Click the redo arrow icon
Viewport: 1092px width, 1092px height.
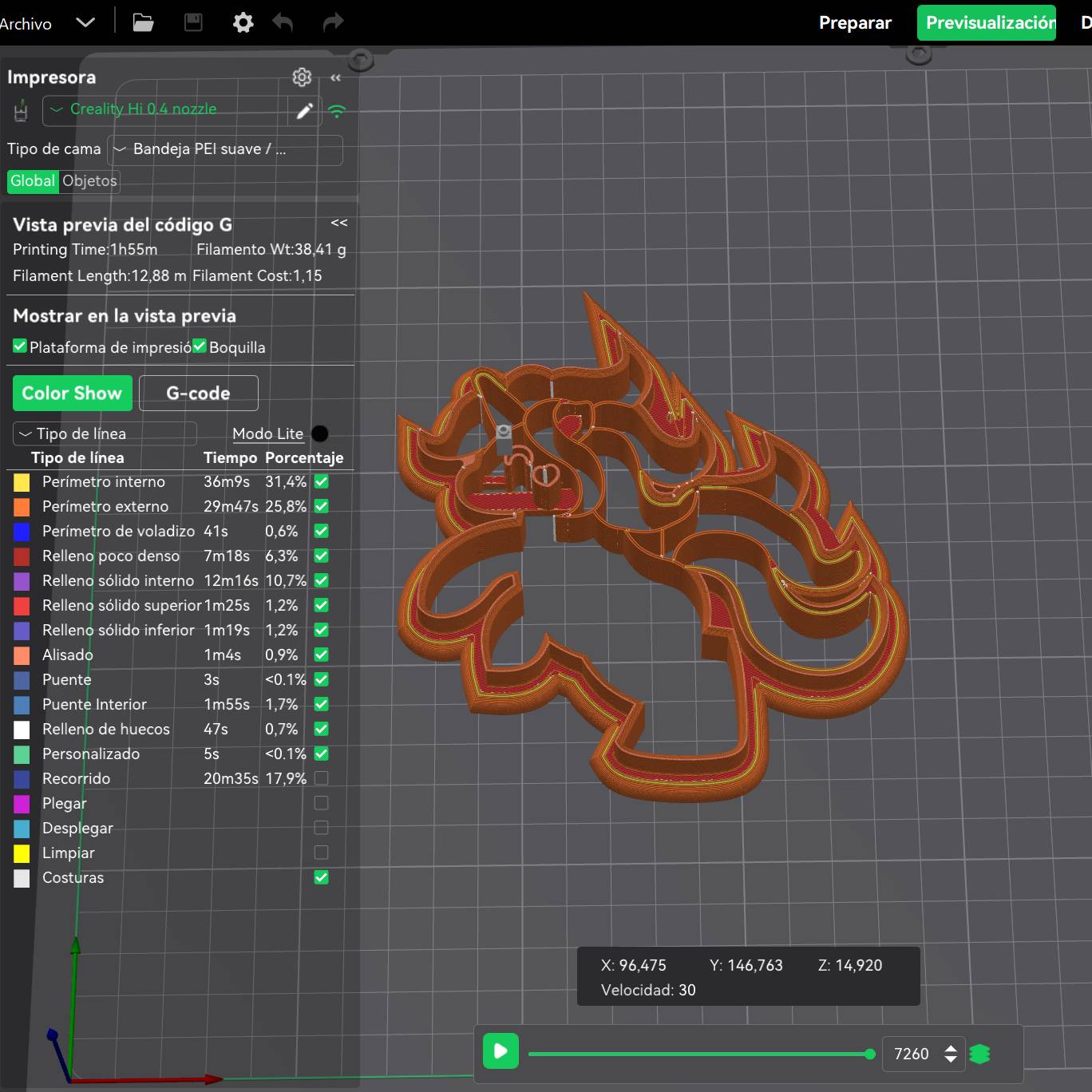(x=333, y=22)
